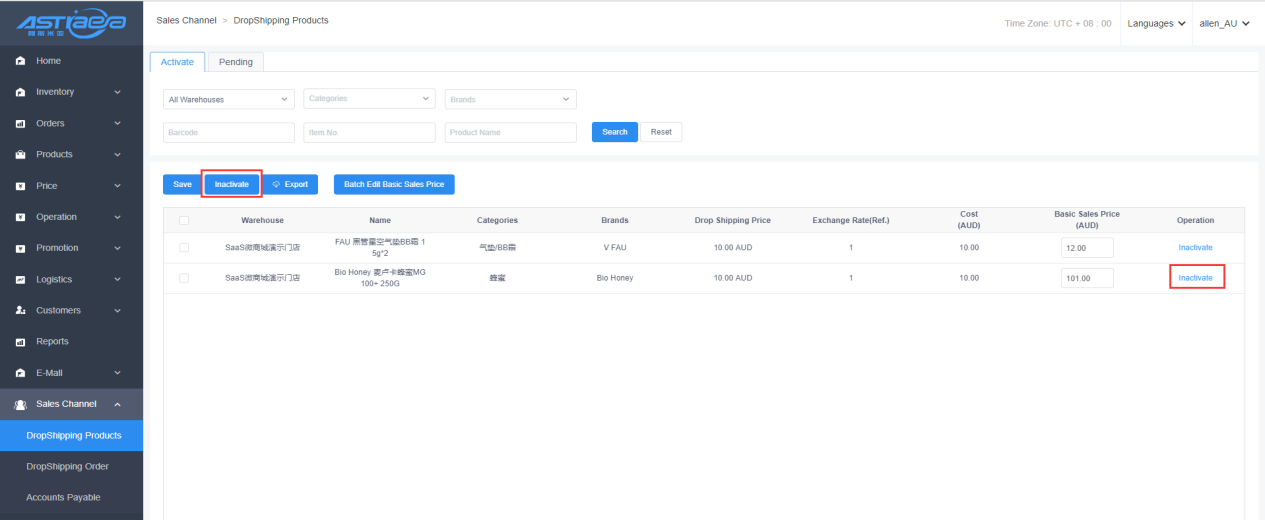Toggle the select-all header checkbox
Image resolution: width=1265 pixels, height=520 pixels.
(x=183, y=220)
